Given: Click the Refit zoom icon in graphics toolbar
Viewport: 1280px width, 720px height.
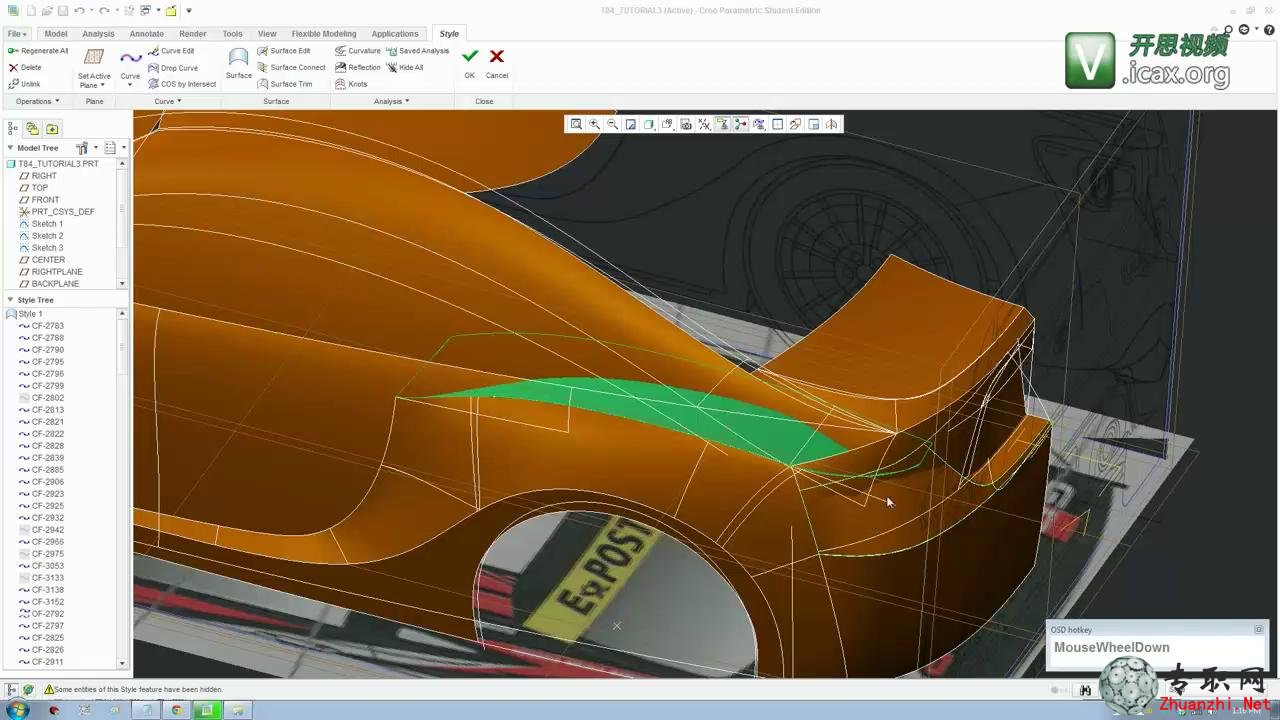Looking at the screenshot, I should point(576,124).
